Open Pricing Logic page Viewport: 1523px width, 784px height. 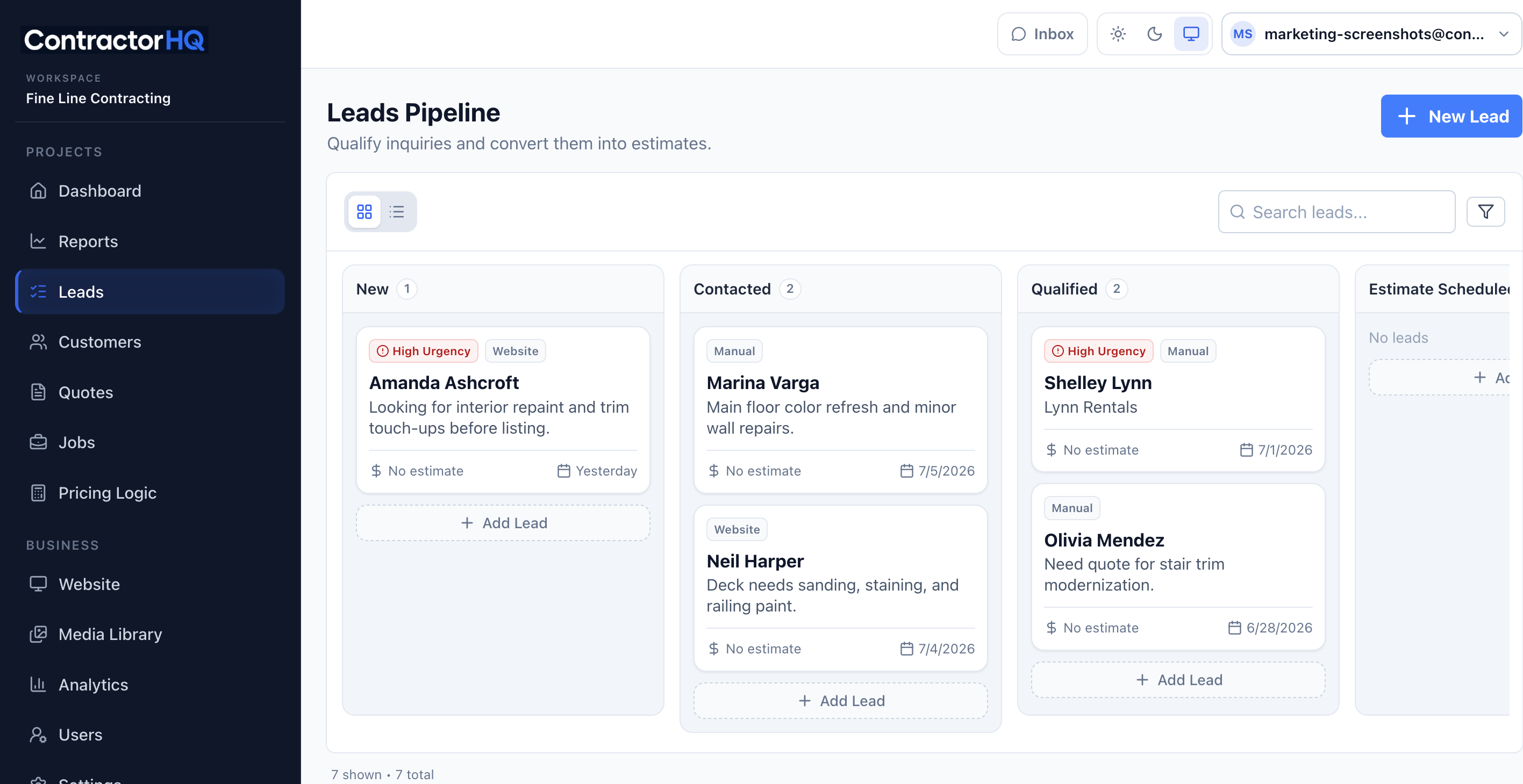150,493
